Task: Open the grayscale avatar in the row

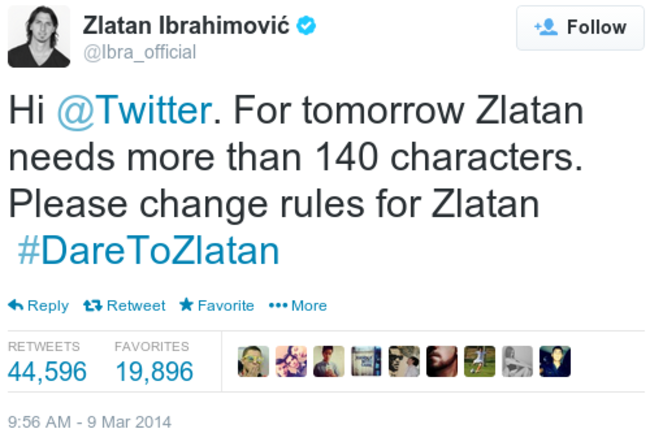Action: [x=517, y=362]
